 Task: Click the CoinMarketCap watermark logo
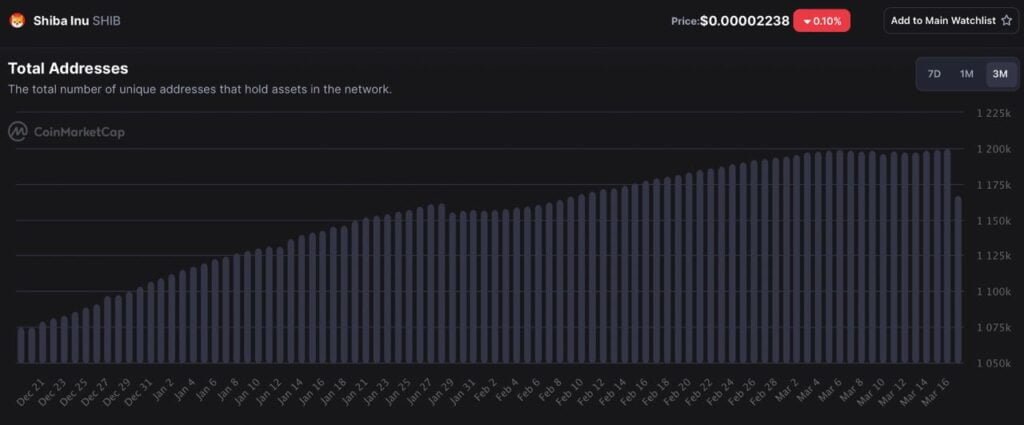tap(67, 132)
